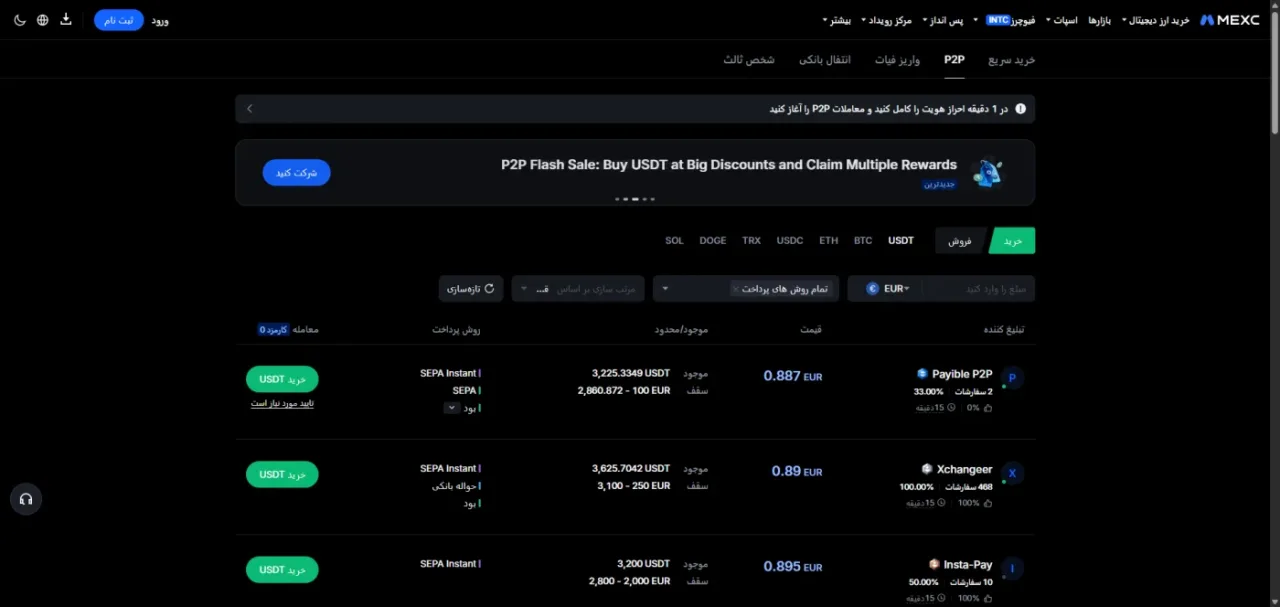Click the 0.887 EUR price
Viewport: 1280px width, 607px height.
point(793,376)
